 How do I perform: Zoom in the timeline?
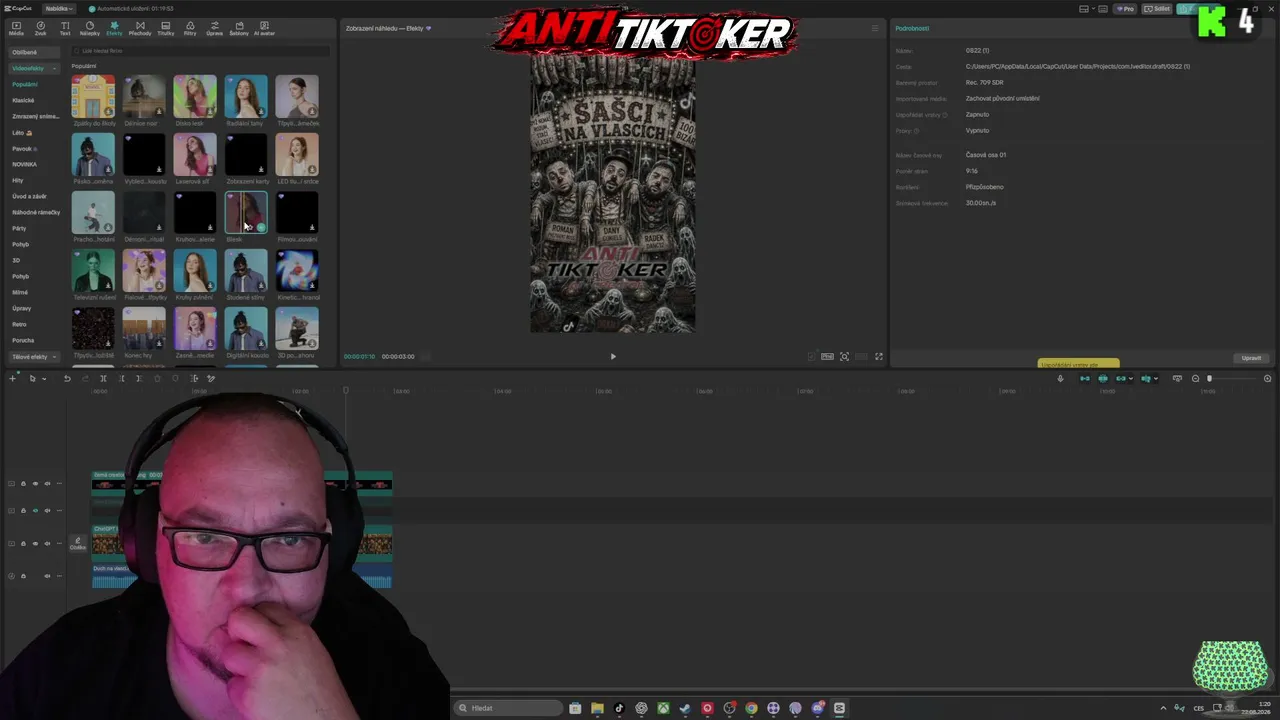[1268, 379]
